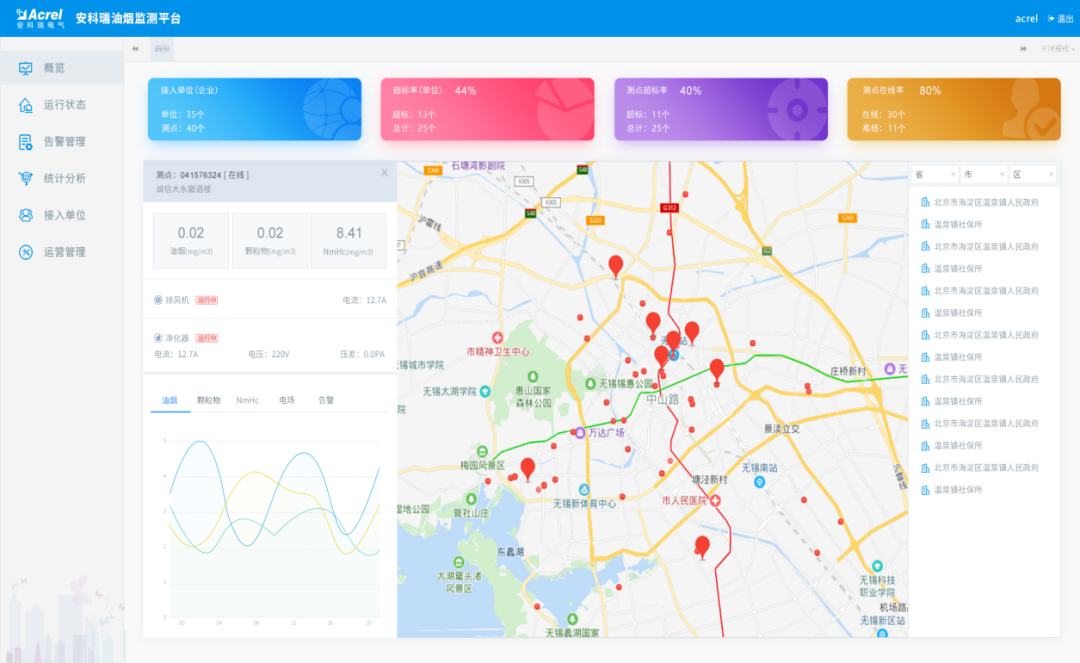The height and width of the screenshot is (663, 1080).
Task: Click the 概览 overview sidebar icon
Action: (26, 68)
